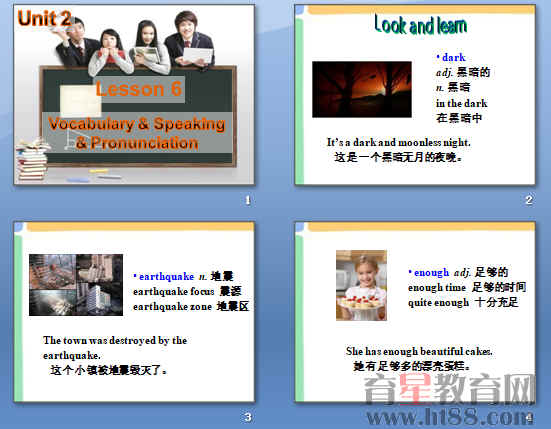The image size is (551, 429).
Task: Click the blue word 'enough'
Action: (x=432, y=273)
